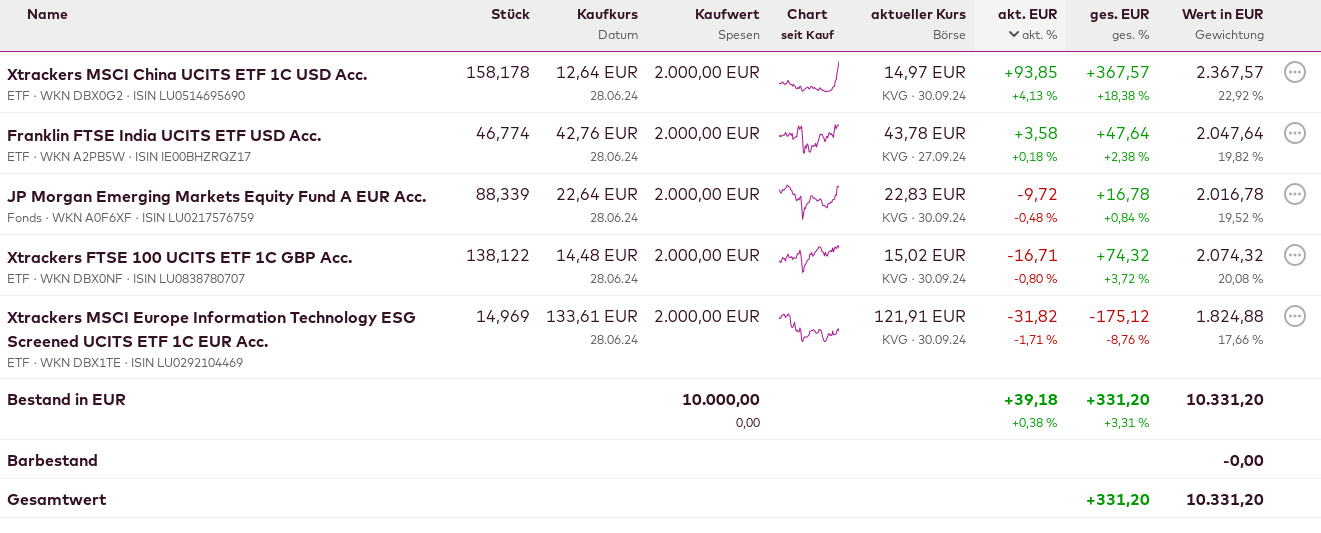Sort table by Name column header
This screenshot has height=533, width=1321.
pos(47,14)
